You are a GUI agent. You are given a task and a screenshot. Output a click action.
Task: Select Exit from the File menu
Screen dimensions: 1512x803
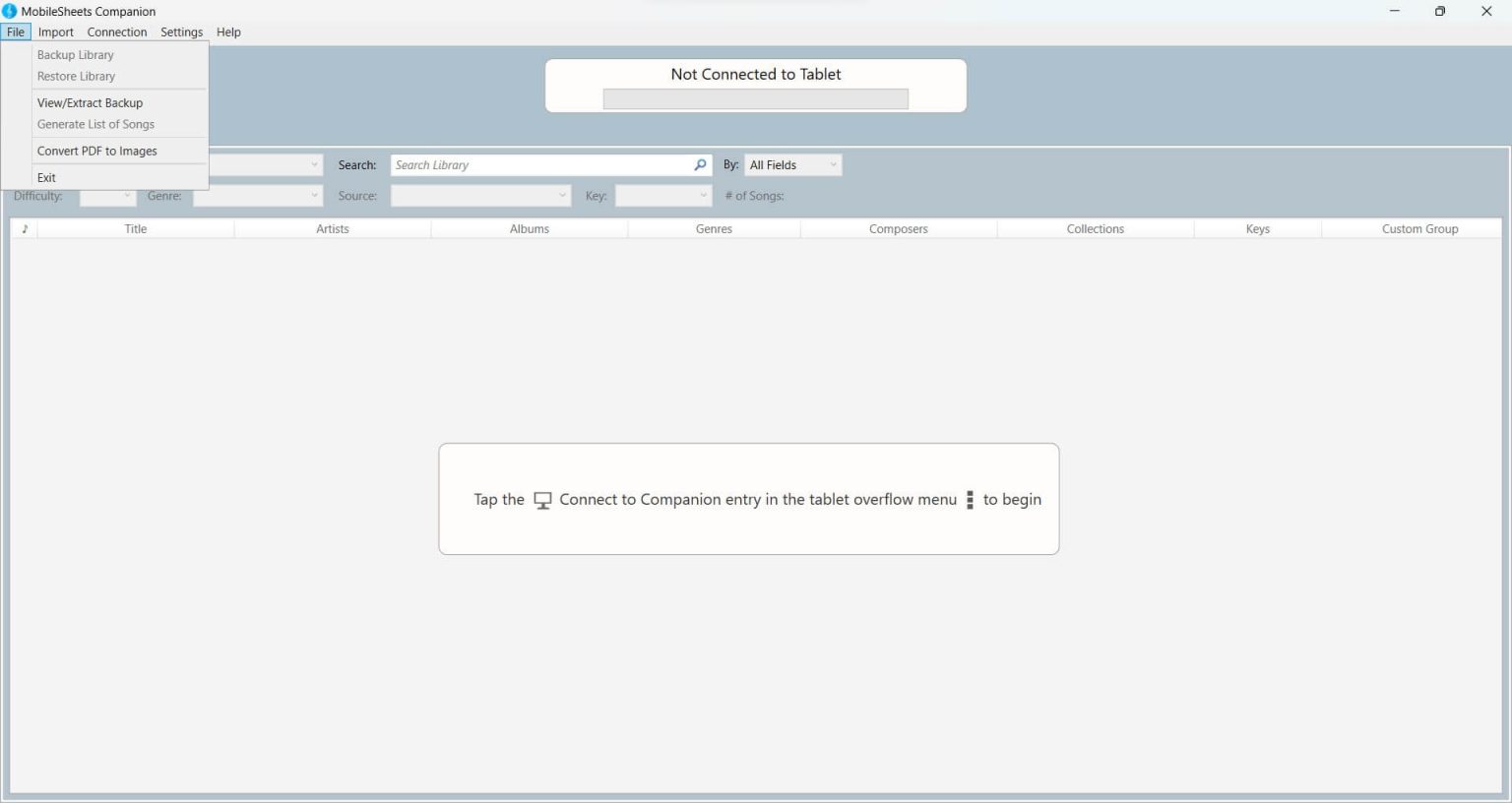tap(46, 177)
